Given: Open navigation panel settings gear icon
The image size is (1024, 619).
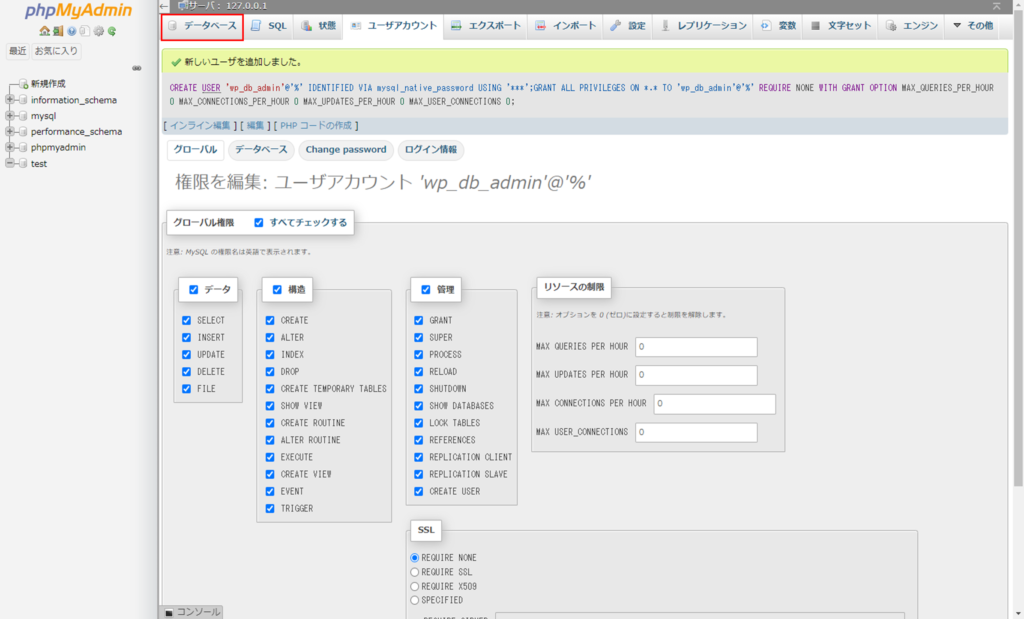Looking at the screenshot, I should coord(99,31).
